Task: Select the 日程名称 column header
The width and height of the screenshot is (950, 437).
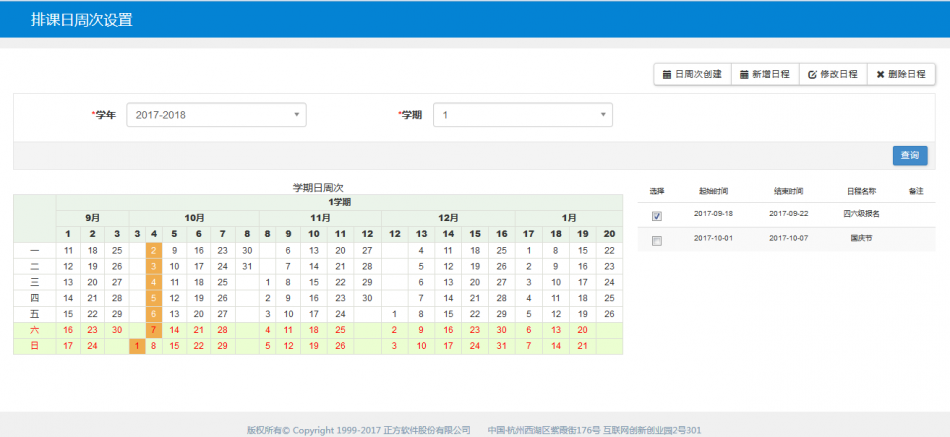Action: pos(860,191)
